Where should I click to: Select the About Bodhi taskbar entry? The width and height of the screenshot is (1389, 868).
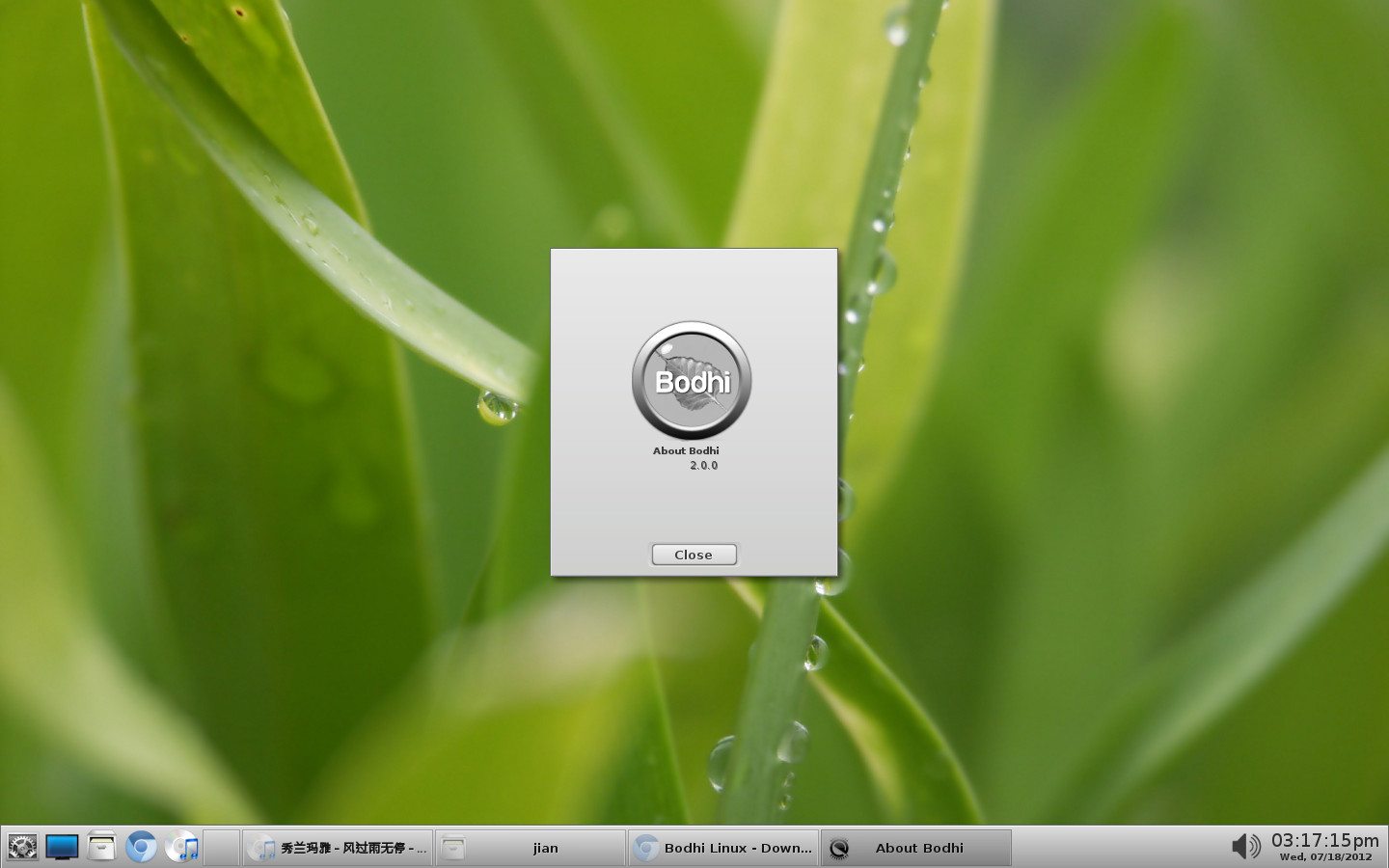tap(916, 848)
